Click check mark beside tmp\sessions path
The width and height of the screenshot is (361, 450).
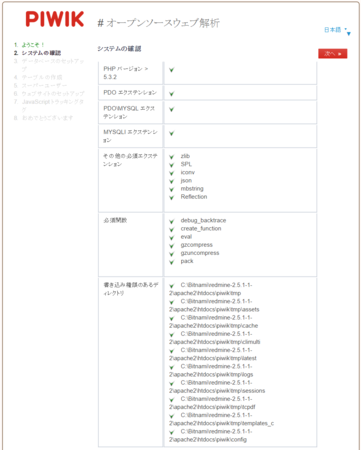coord(172,384)
